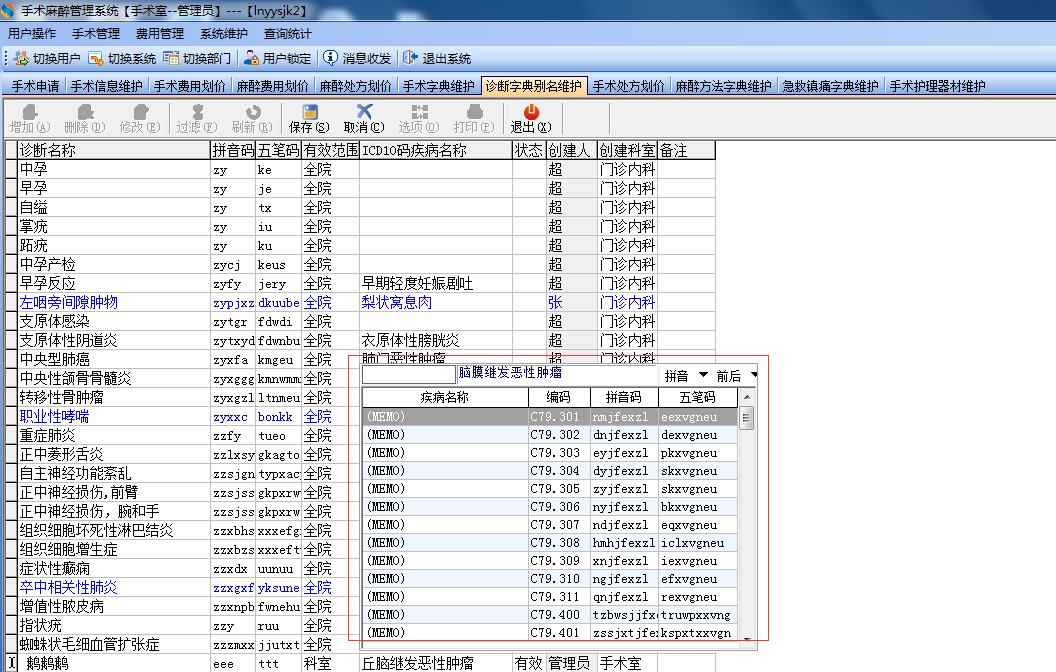Click the 删除(D) delete icon
The image size is (1056, 672).
85,112
